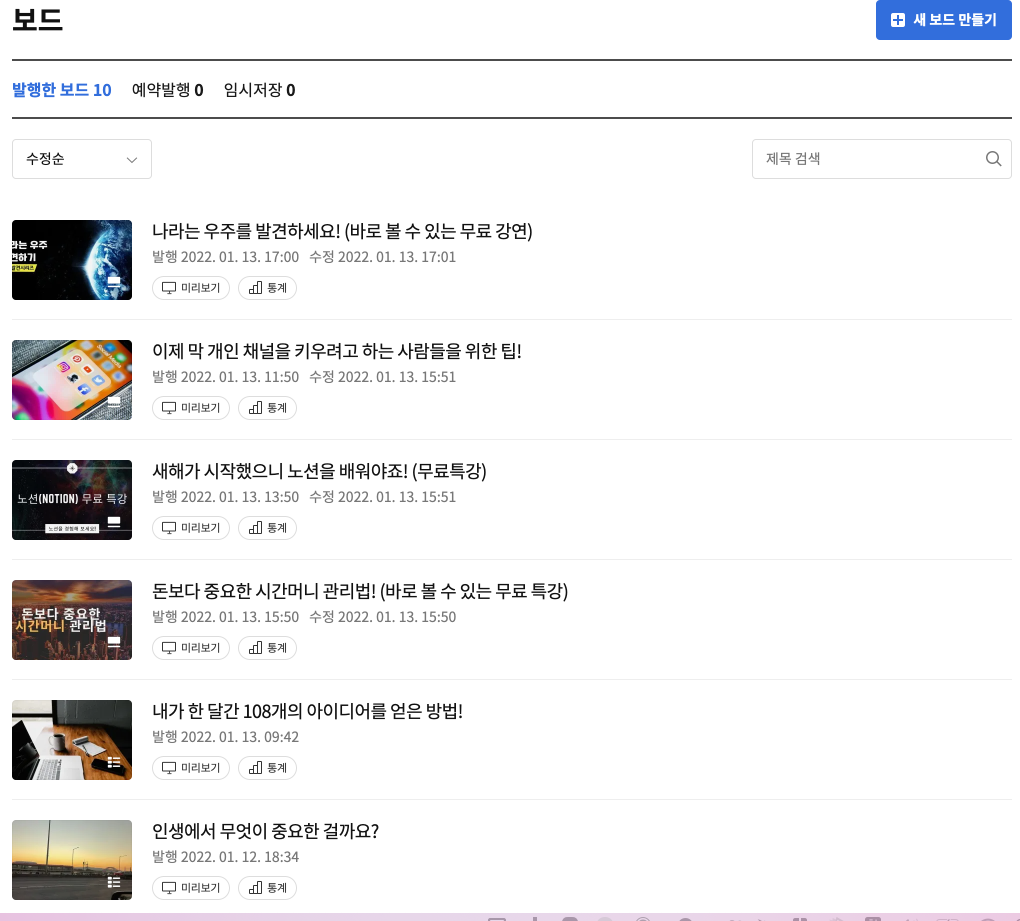Click 미리보기 on the channel-growth tips post
This screenshot has height=921, width=1020.
tap(190, 408)
